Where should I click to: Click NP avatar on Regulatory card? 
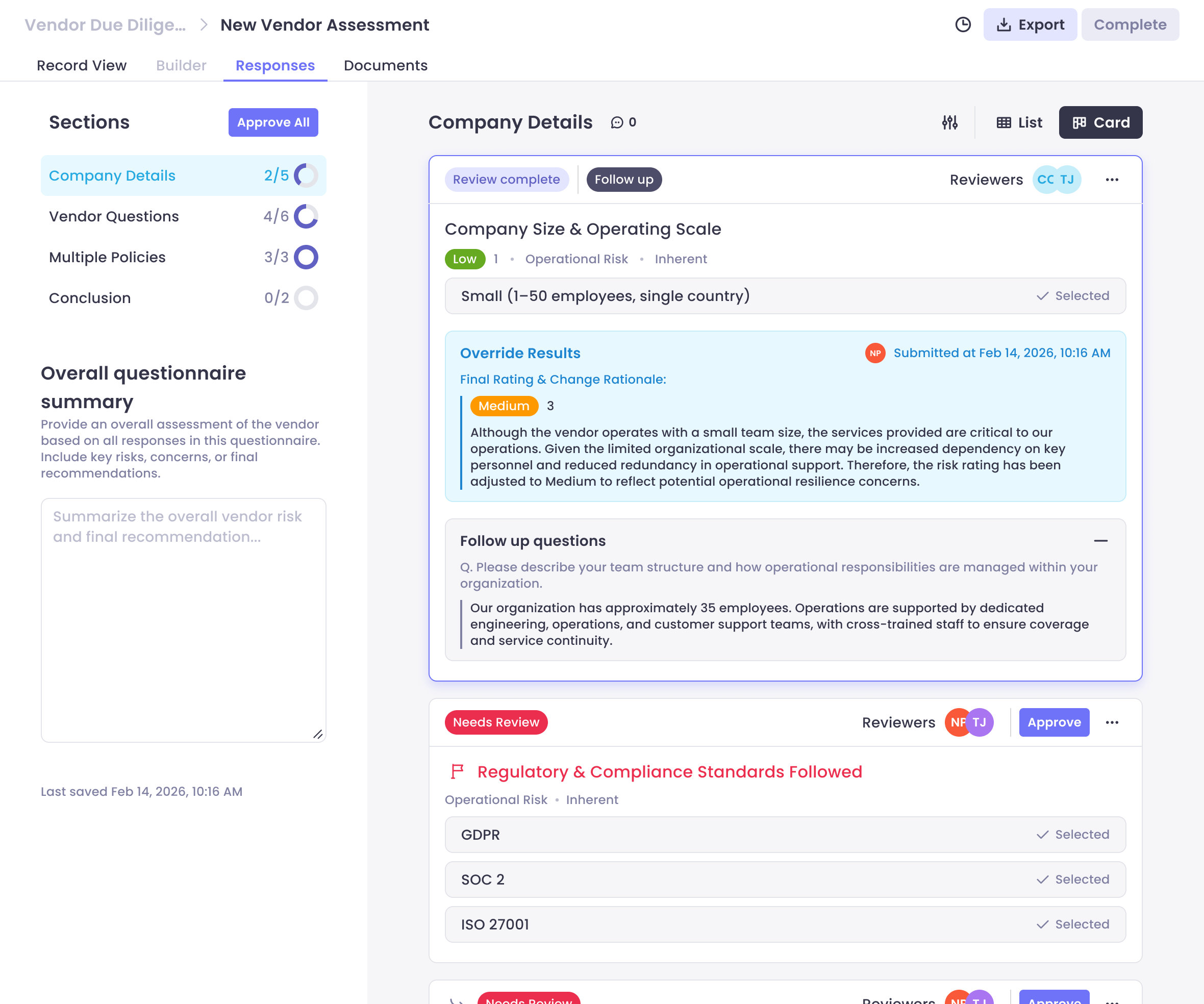(957, 722)
